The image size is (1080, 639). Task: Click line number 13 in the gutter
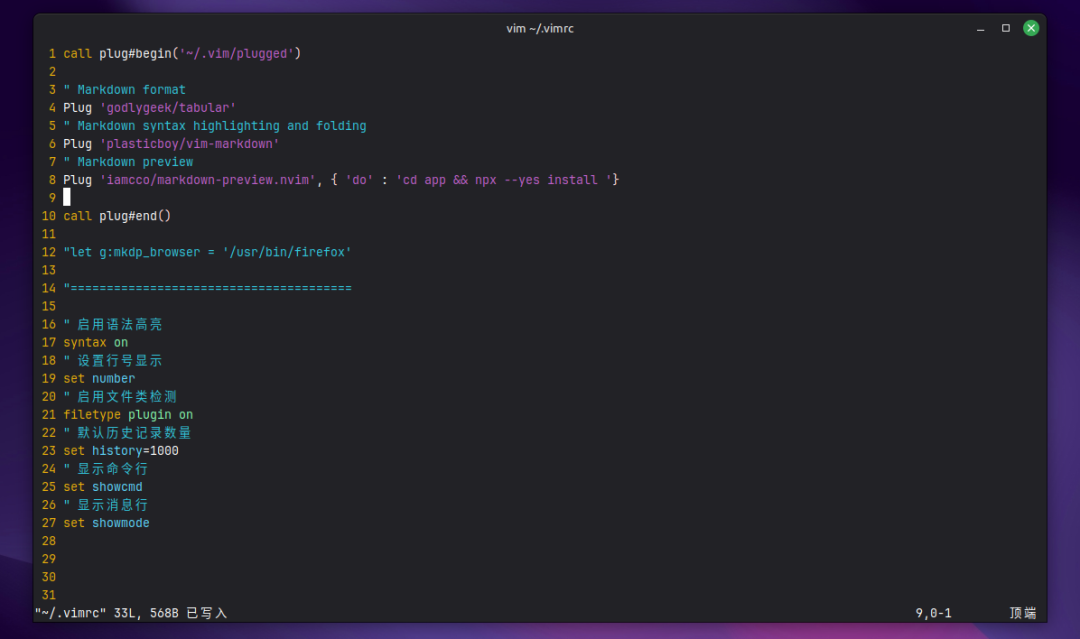pos(49,270)
